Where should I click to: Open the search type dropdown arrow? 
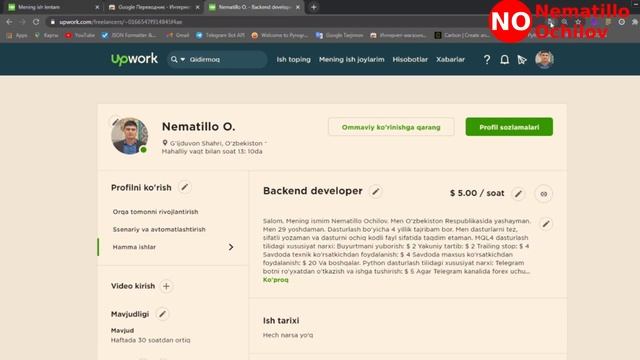[182, 60]
